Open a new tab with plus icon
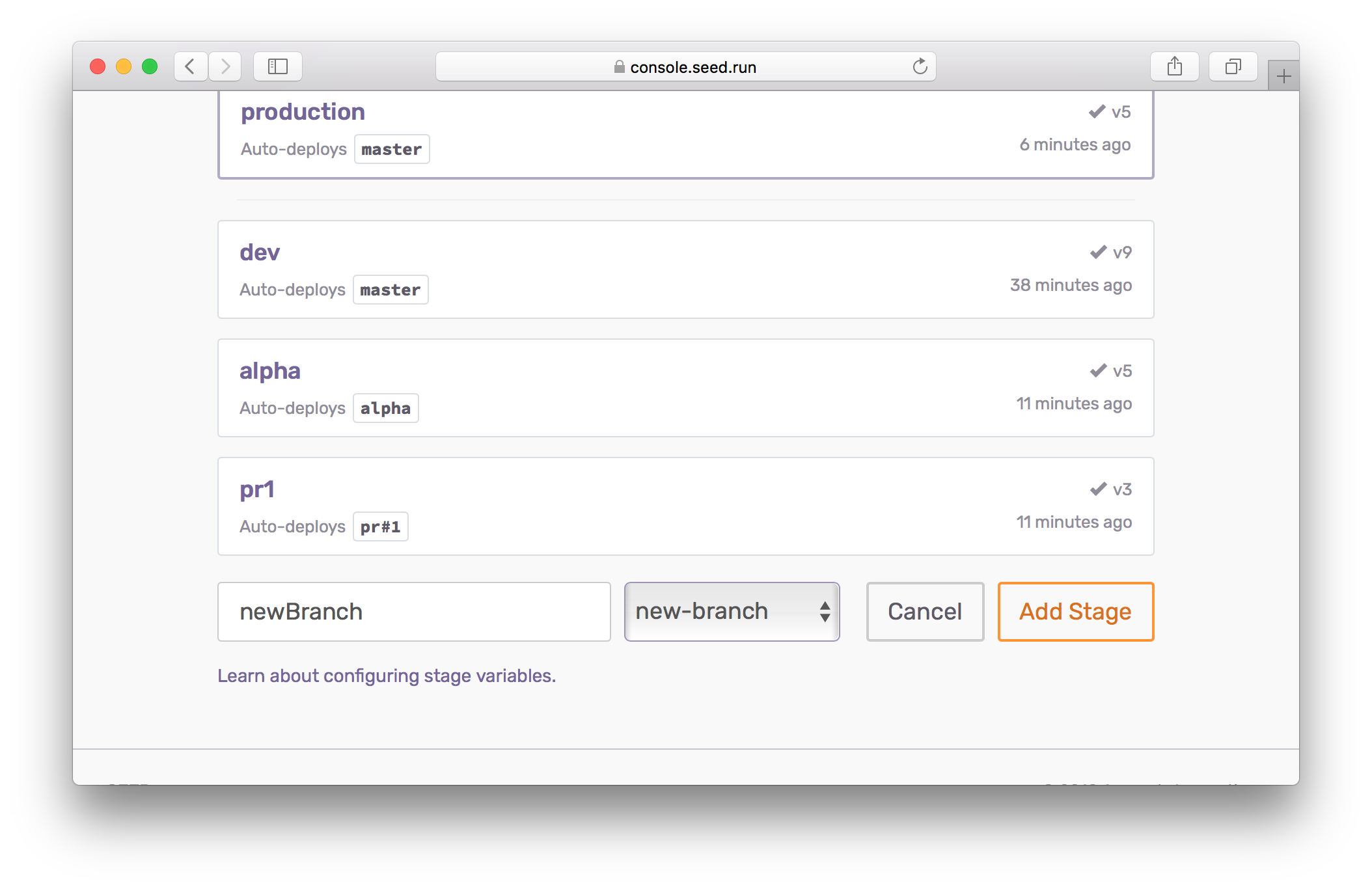Viewport: 1372px width, 889px height. [1283, 77]
